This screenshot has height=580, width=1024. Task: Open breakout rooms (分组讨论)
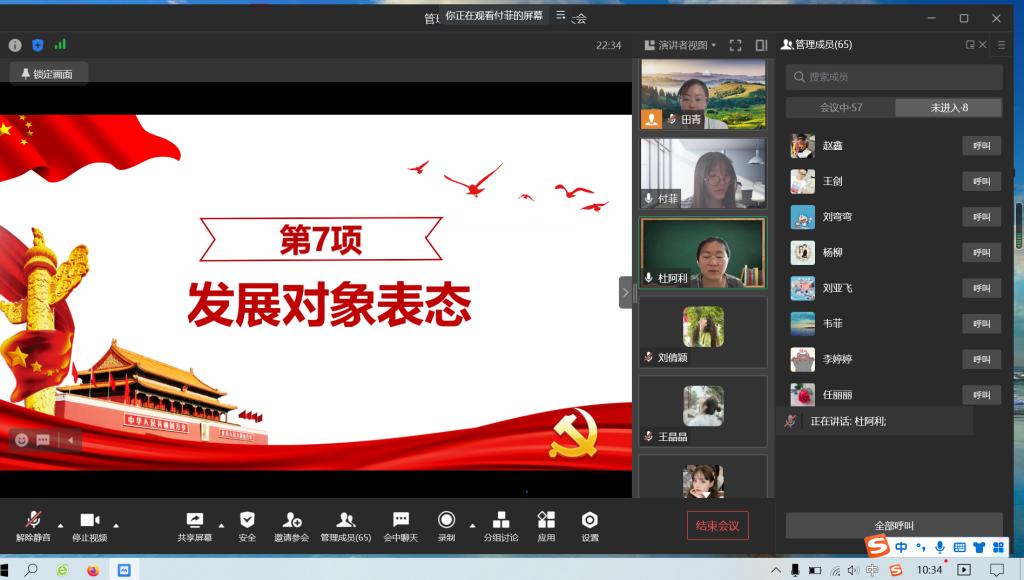click(501, 525)
